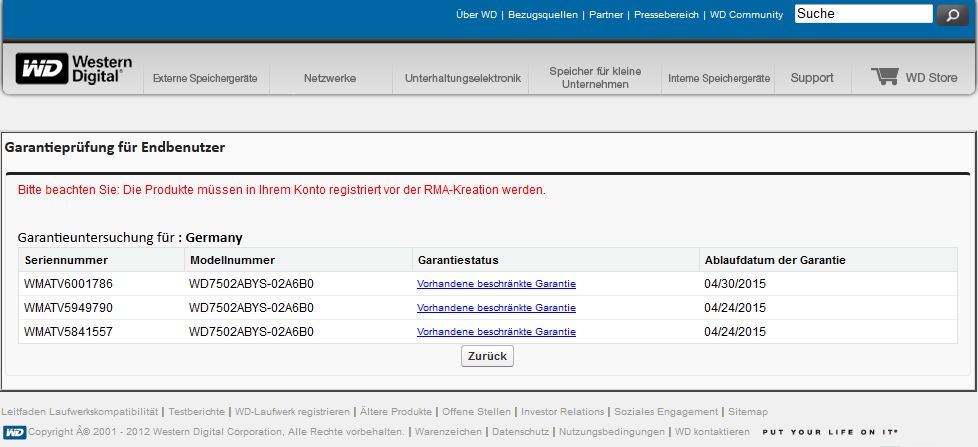Select serial number WMATV5841557
This screenshot has height=447, width=978.
click(68, 332)
